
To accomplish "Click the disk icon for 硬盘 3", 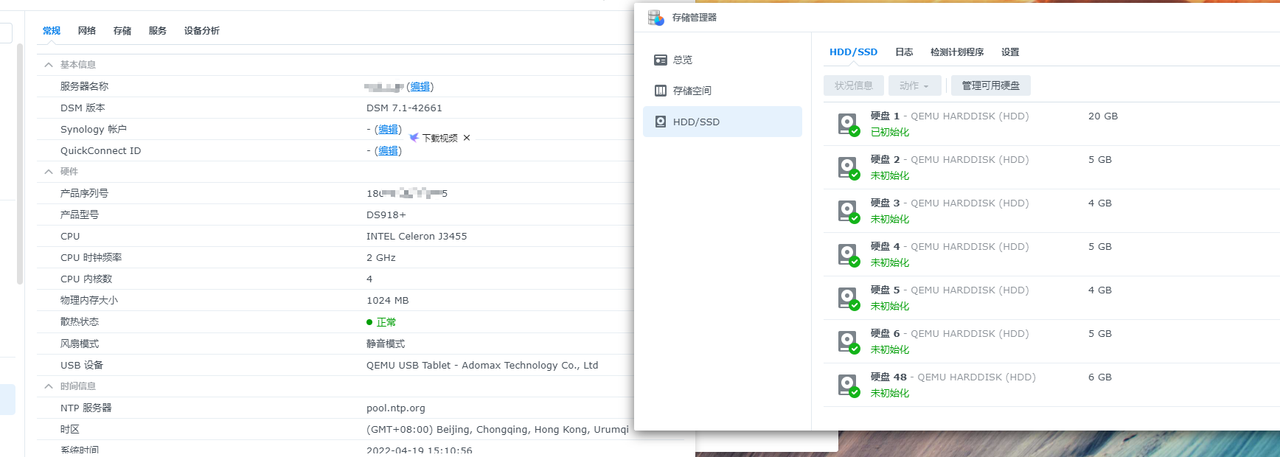I will 848,211.
